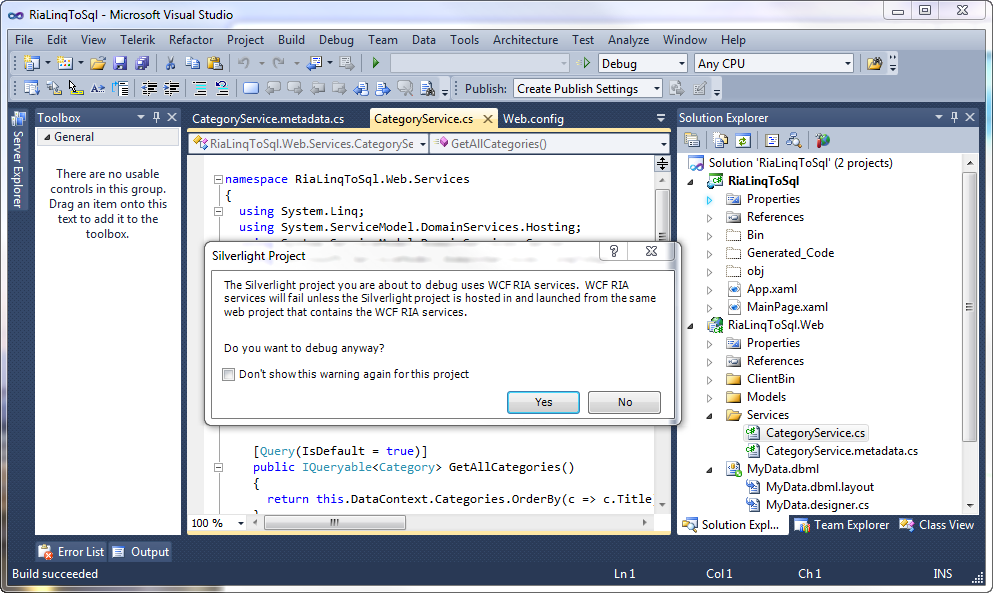Click the Solution Explorer vertical scrollbar
Viewport: 993px width, 593px height.
click(970, 307)
